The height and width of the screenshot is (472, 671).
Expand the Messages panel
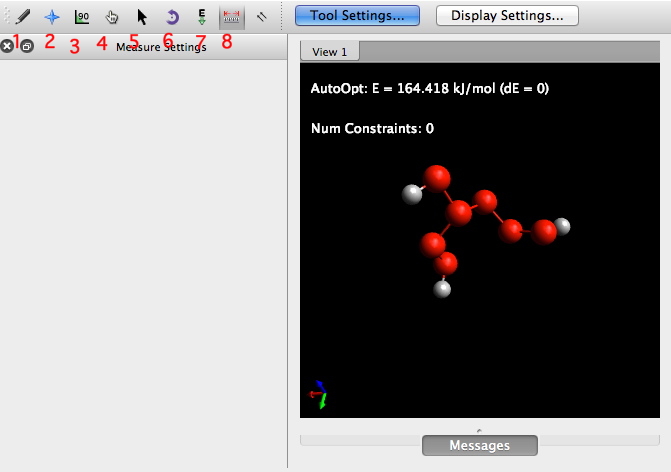(x=480, y=445)
